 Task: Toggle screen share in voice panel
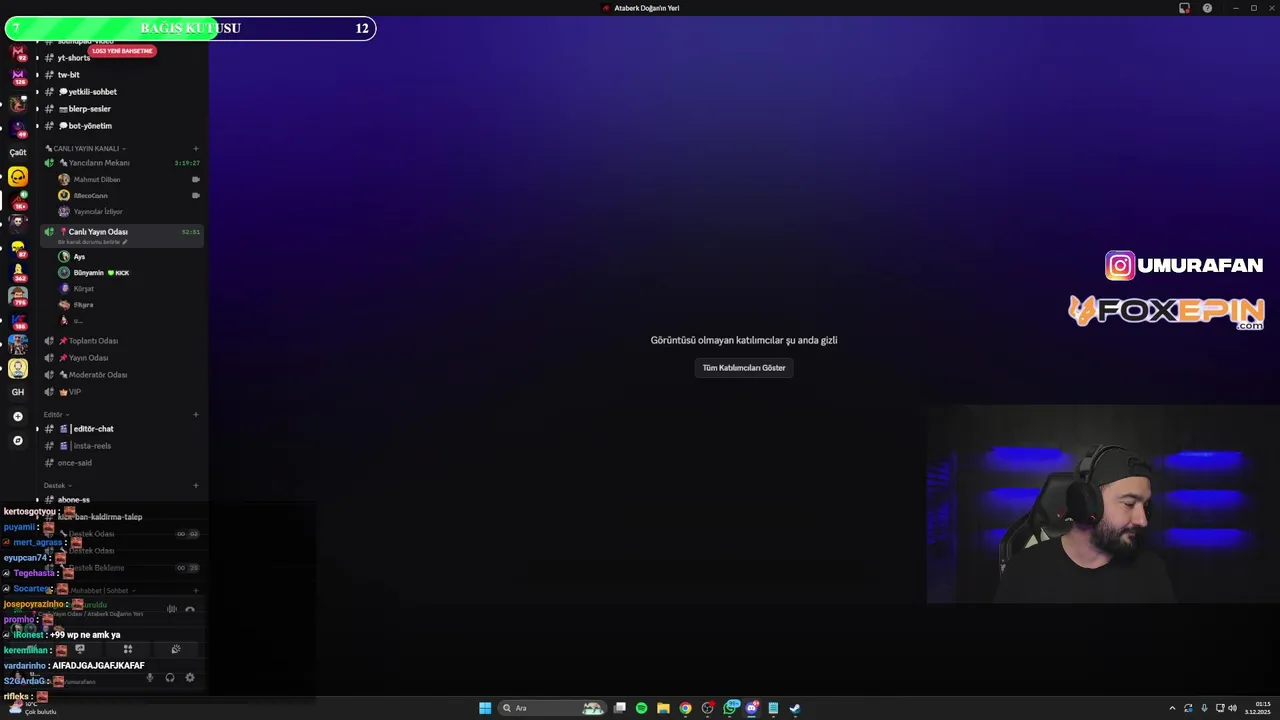pyautogui.click(x=80, y=650)
